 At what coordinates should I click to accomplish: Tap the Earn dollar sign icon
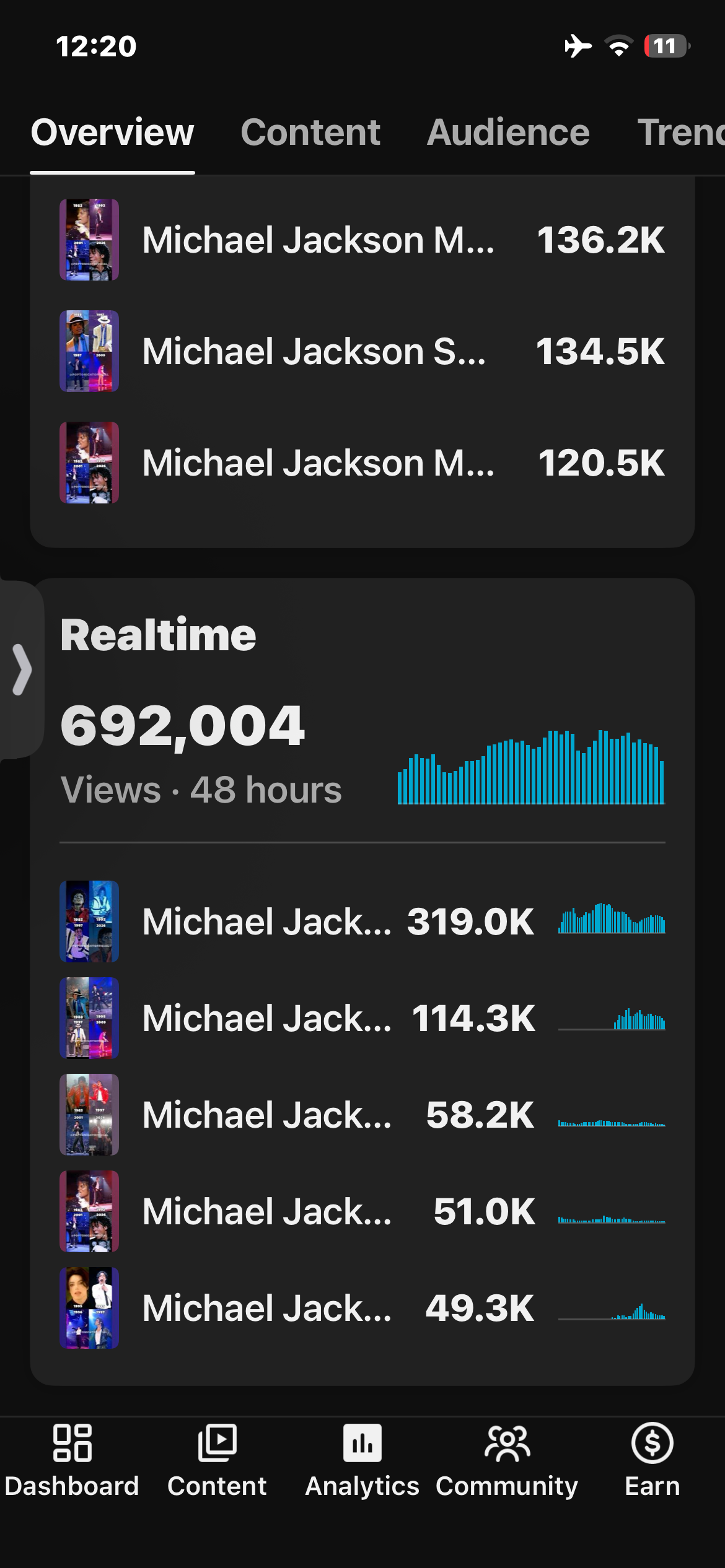coord(652,1443)
